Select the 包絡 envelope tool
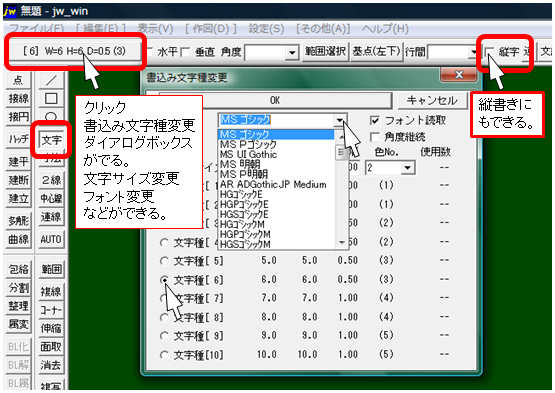Screen dimensions: 555x393 point(18,269)
